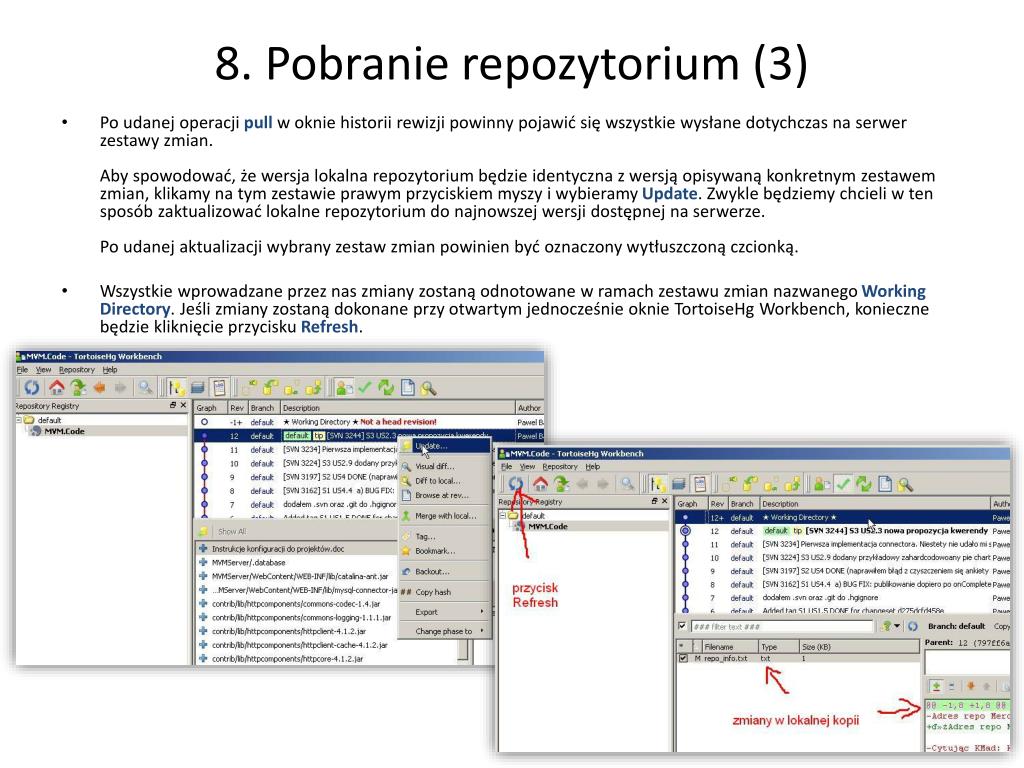The height and width of the screenshot is (768, 1024).
Task: Collapse default group in context-menu window registry
Action: [19, 420]
